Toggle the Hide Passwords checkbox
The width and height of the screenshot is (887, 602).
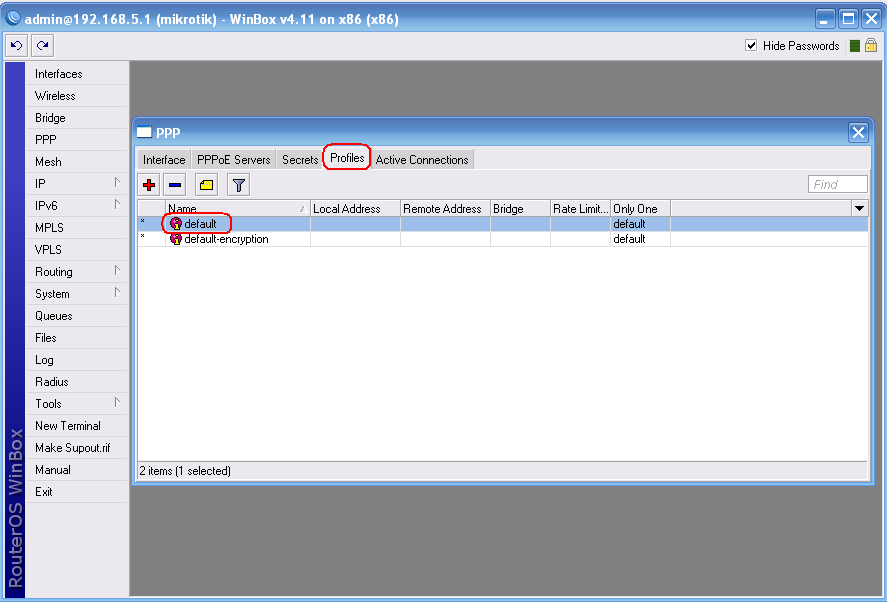[x=751, y=45]
